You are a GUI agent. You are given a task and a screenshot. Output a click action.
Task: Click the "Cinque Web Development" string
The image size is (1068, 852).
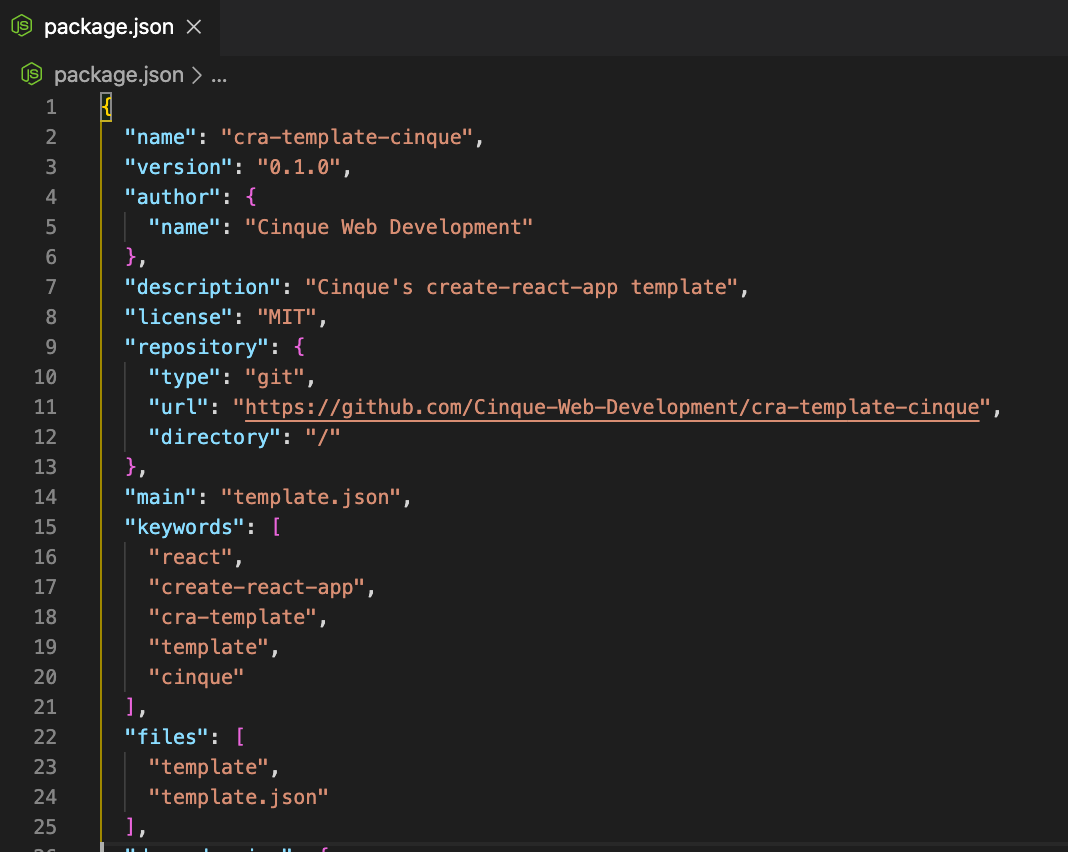pyautogui.click(x=389, y=227)
